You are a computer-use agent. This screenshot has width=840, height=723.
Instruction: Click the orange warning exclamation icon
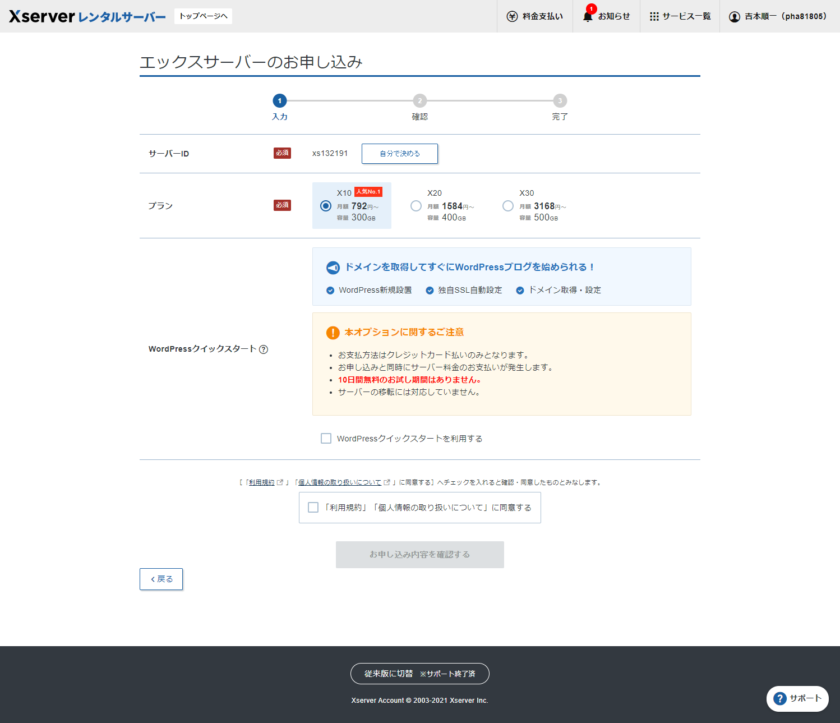333,333
